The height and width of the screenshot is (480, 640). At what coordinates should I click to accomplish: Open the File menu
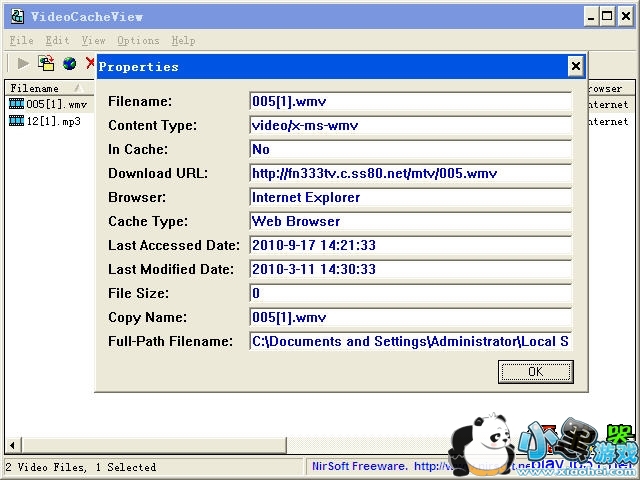coord(21,40)
